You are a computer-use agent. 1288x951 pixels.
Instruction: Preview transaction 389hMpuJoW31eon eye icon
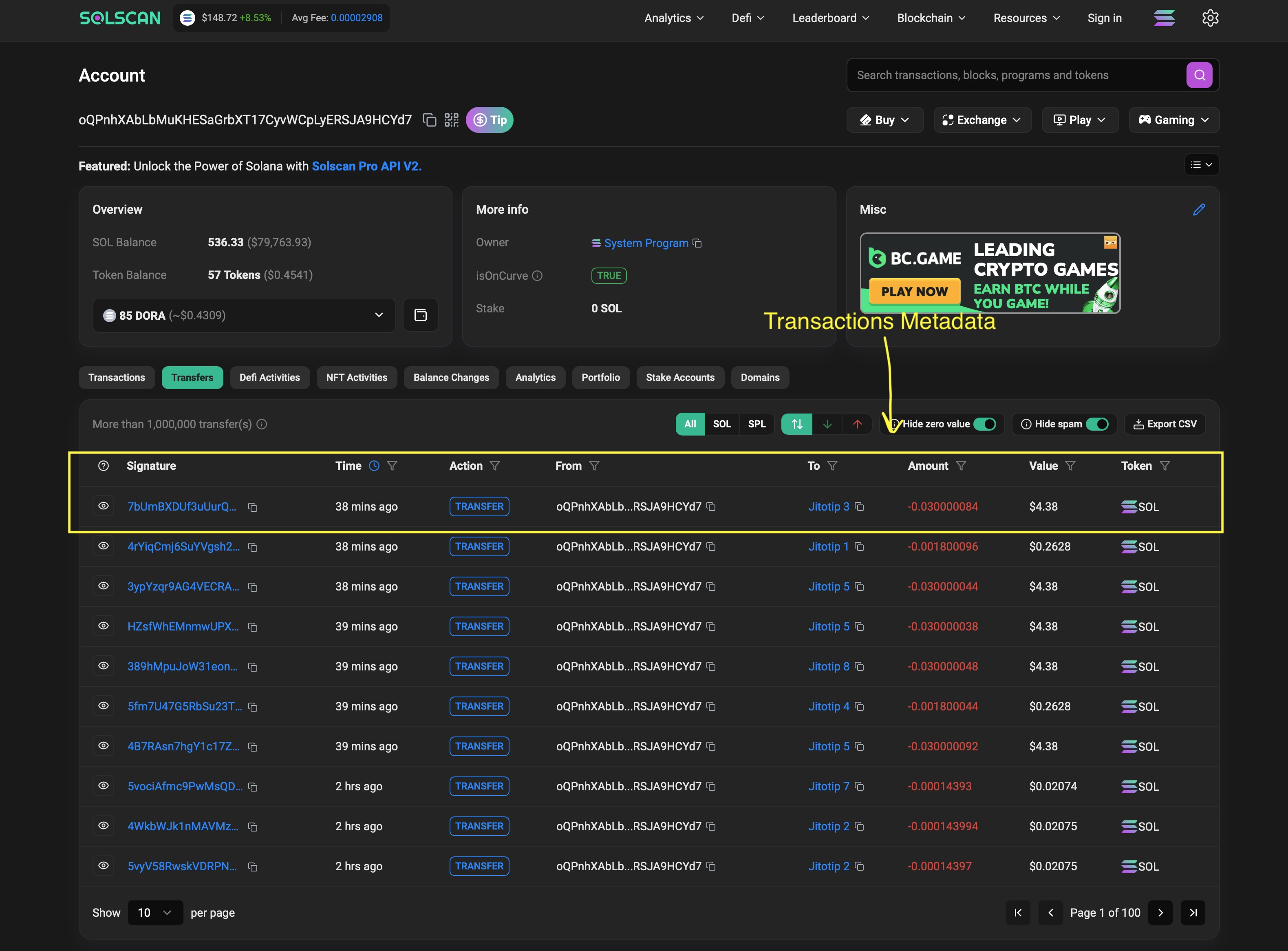(104, 666)
